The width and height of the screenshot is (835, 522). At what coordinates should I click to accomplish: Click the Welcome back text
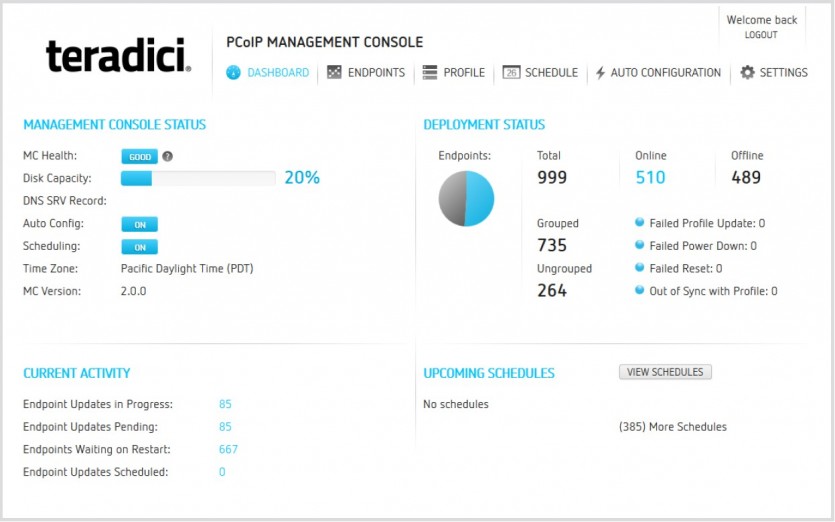762,20
